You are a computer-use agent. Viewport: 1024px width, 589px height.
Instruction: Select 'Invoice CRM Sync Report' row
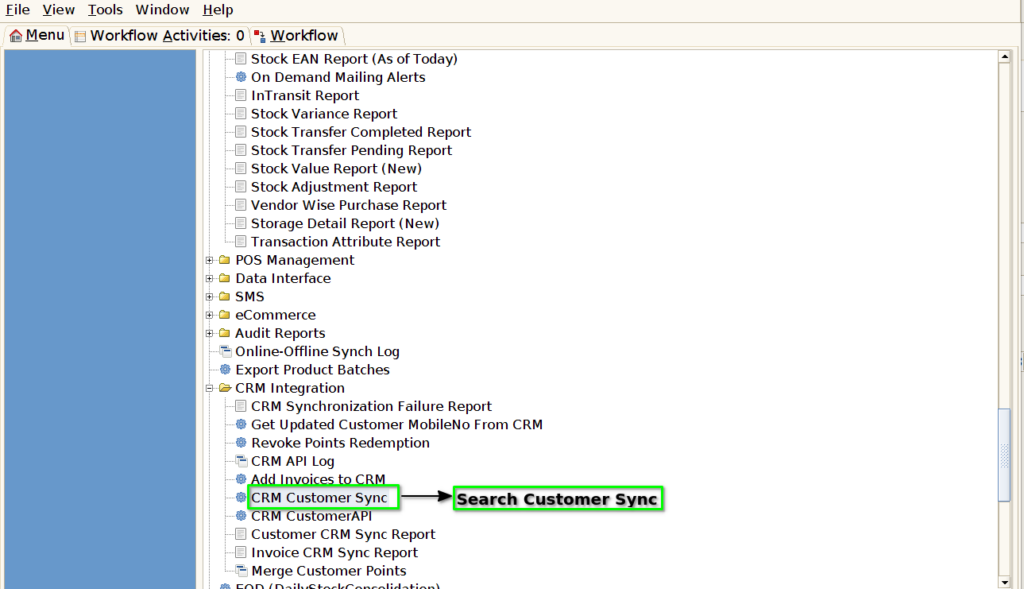[334, 552]
